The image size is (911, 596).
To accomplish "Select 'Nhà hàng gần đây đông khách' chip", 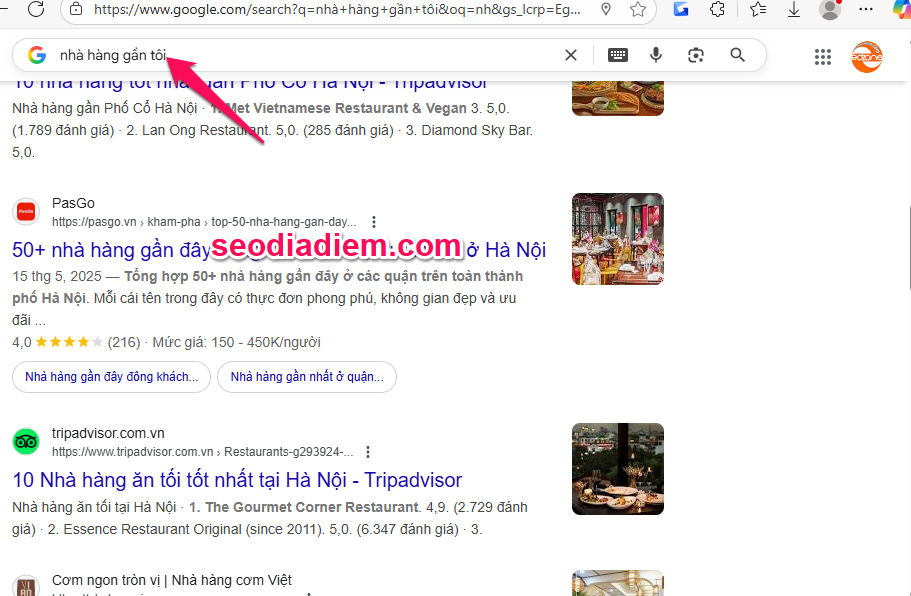I will click(x=112, y=377).
